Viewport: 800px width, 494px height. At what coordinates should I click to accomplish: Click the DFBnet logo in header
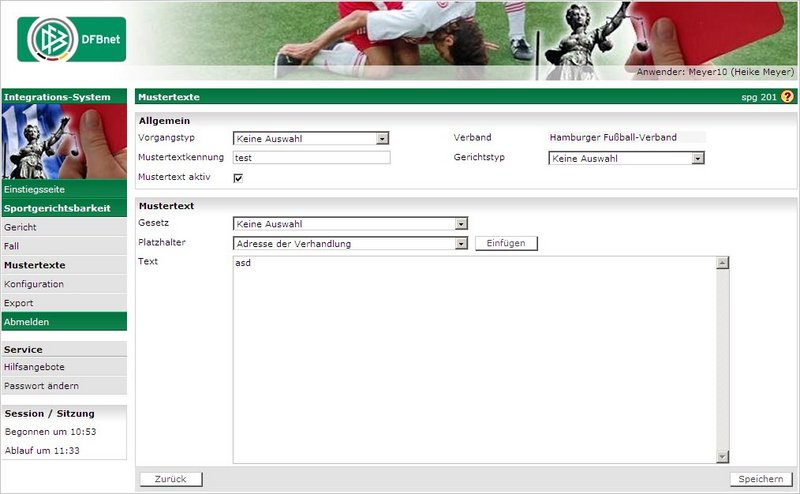(71, 39)
